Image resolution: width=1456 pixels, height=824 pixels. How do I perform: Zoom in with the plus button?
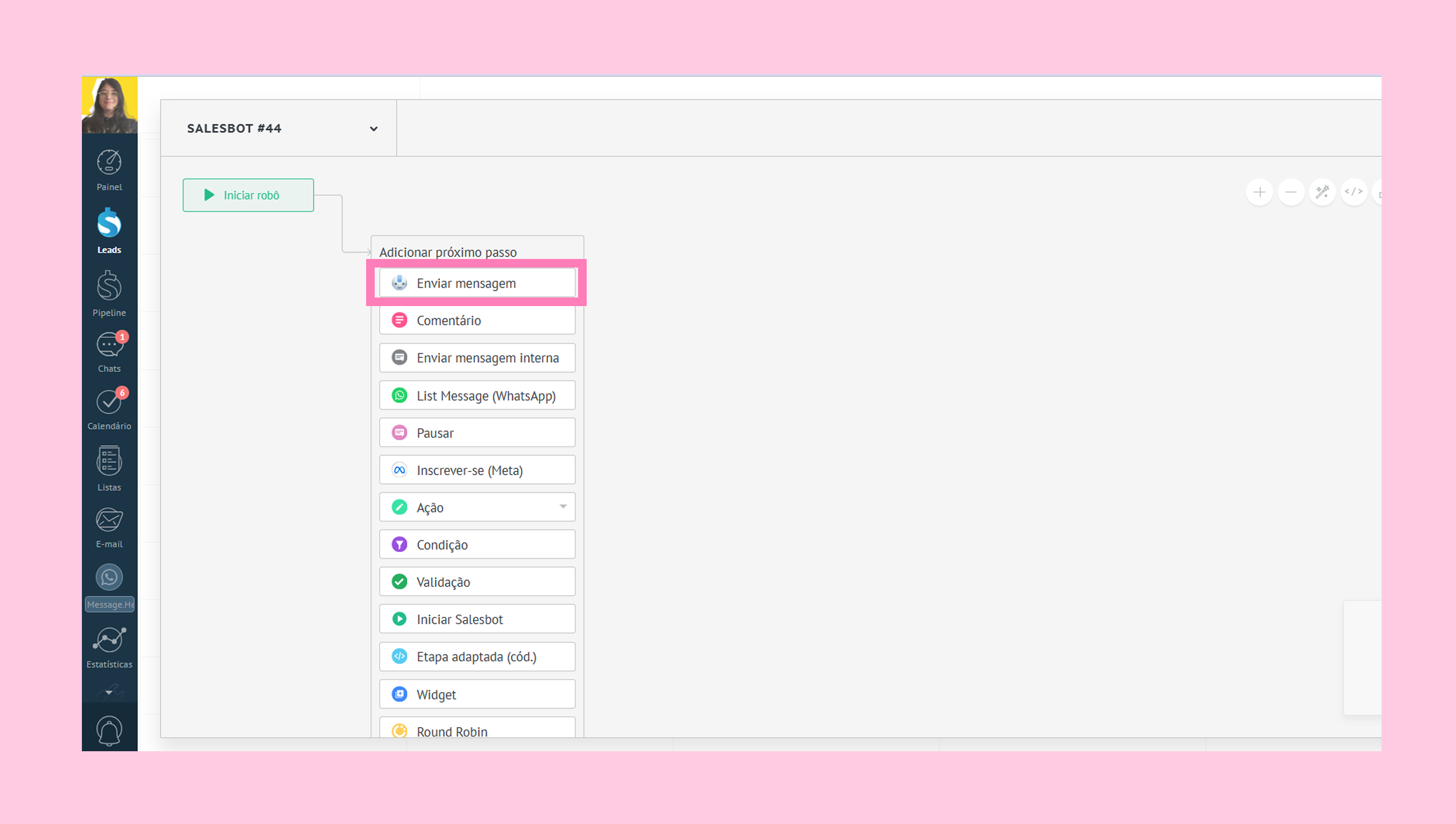pyautogui.click(x=1259, y=193)
